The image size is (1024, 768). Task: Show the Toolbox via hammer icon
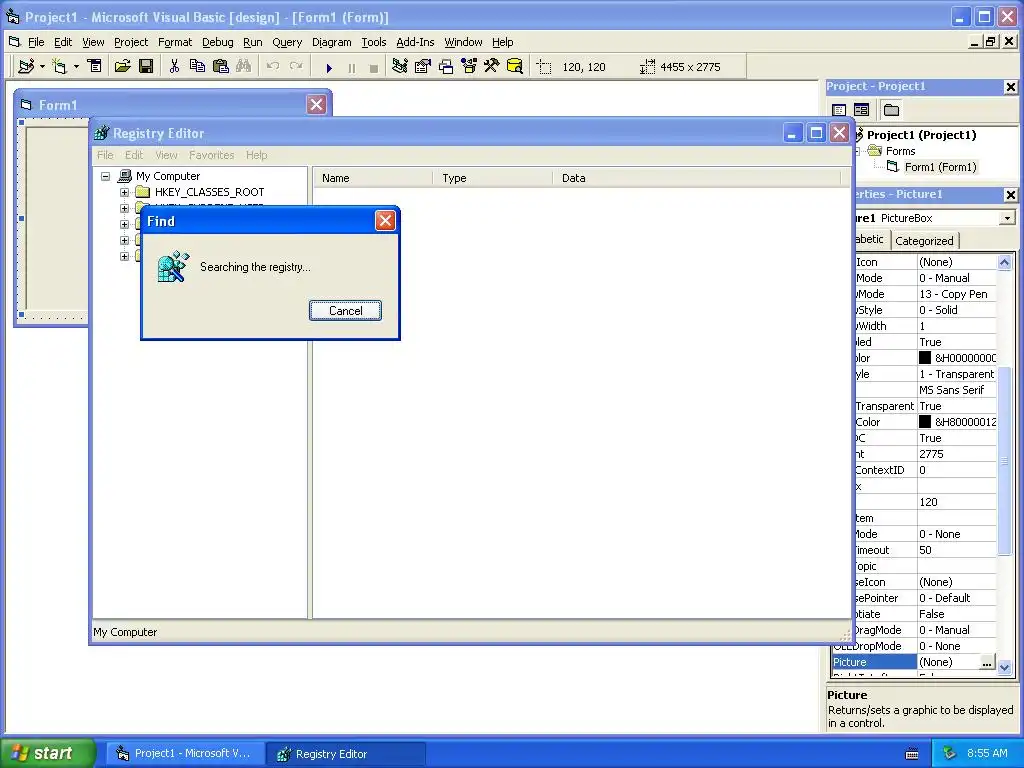(x=491, y=66)
